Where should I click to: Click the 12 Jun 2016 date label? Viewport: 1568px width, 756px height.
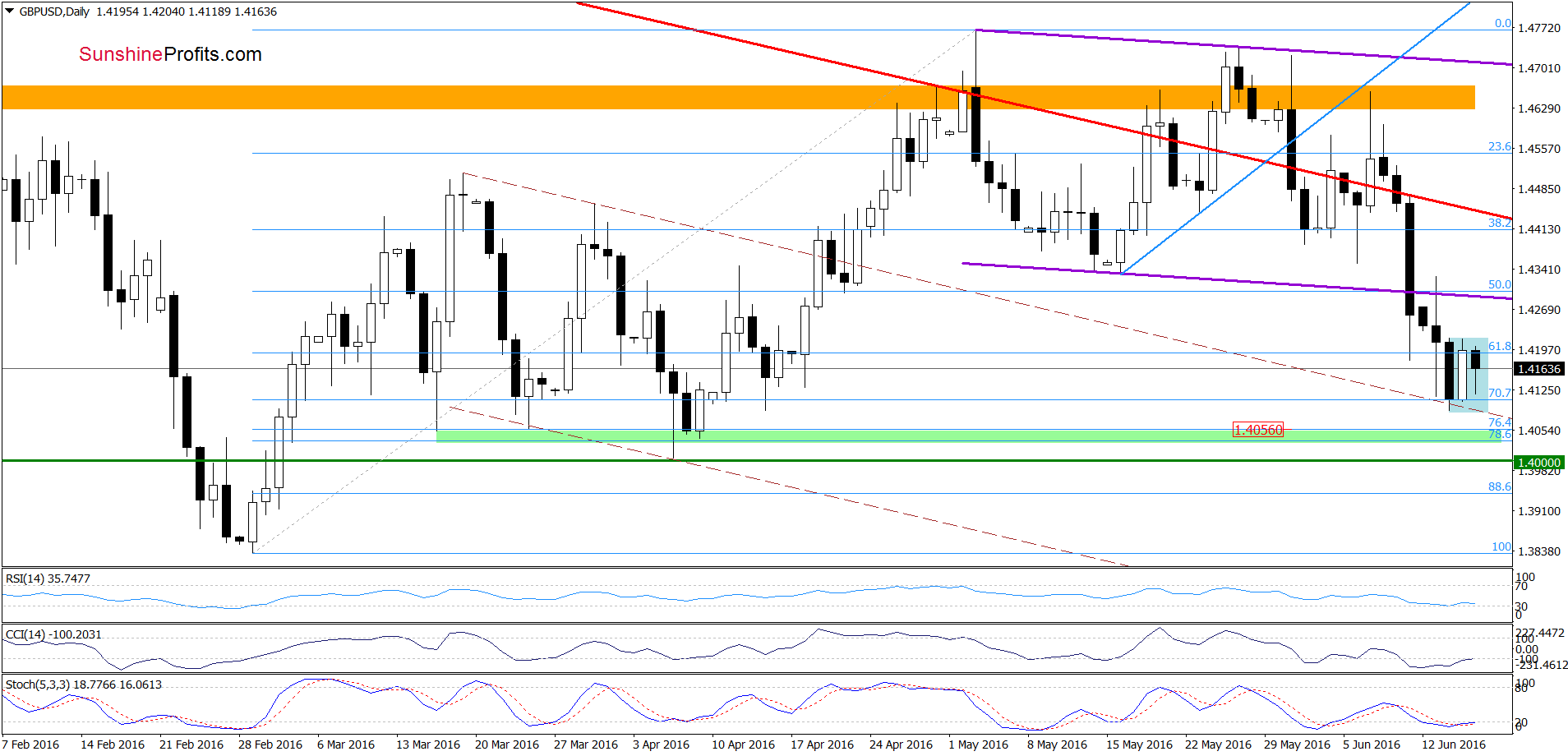(1454, 744)
